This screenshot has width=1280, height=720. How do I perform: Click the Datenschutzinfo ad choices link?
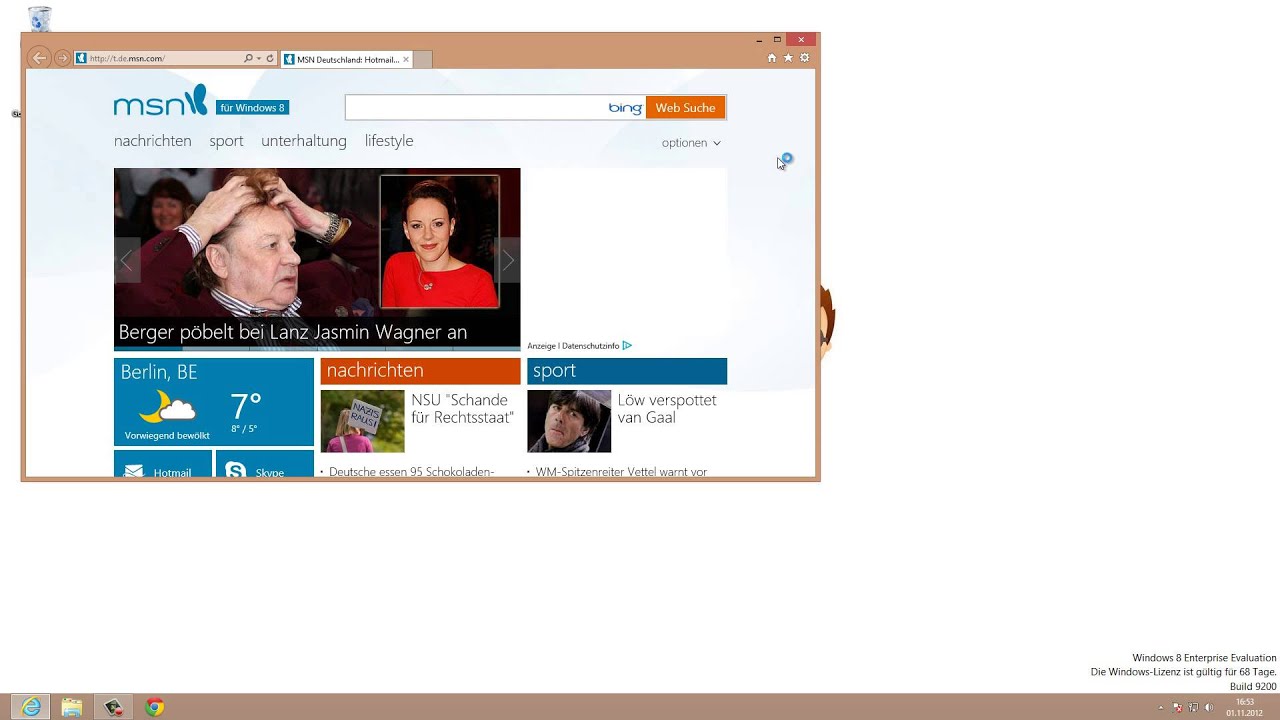coord(590,346)
